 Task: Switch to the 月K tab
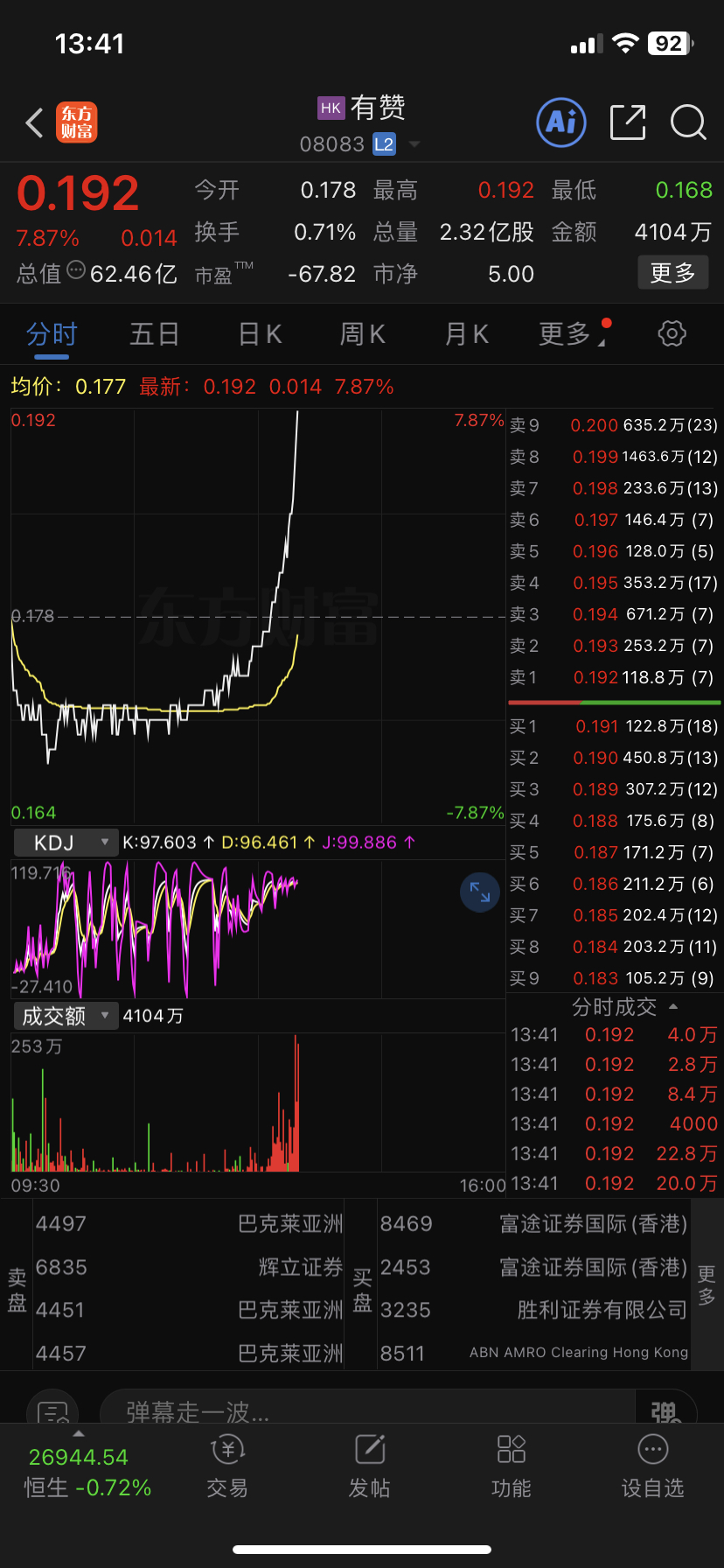click(466, 334)
